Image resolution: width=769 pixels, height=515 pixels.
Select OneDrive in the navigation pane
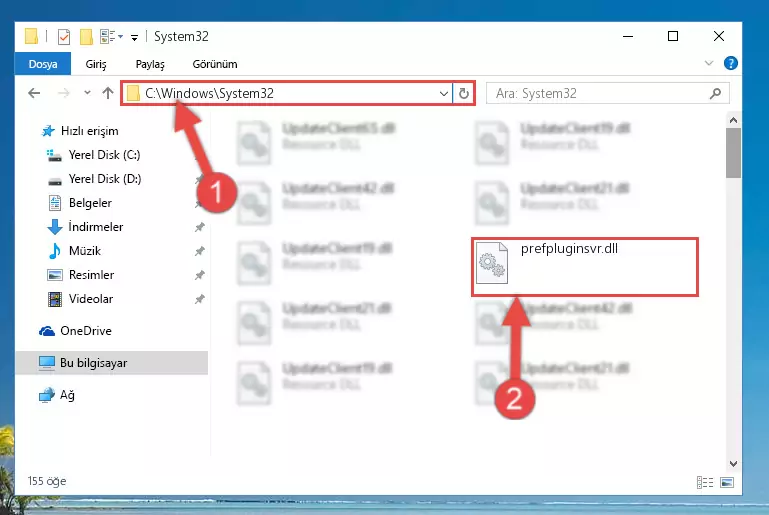coord(85,331)
